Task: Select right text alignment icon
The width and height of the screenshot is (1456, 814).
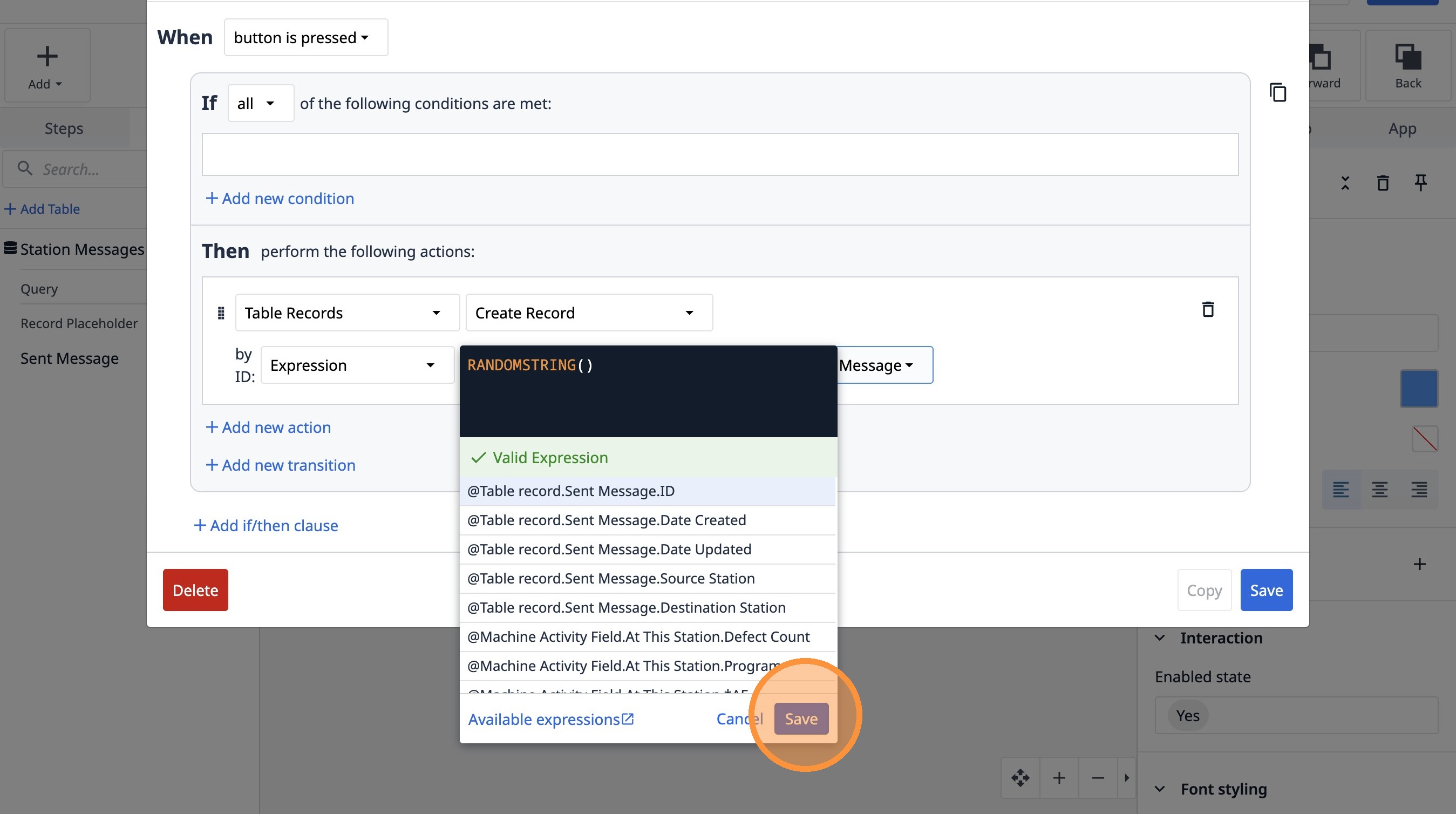Action: 1419,489
